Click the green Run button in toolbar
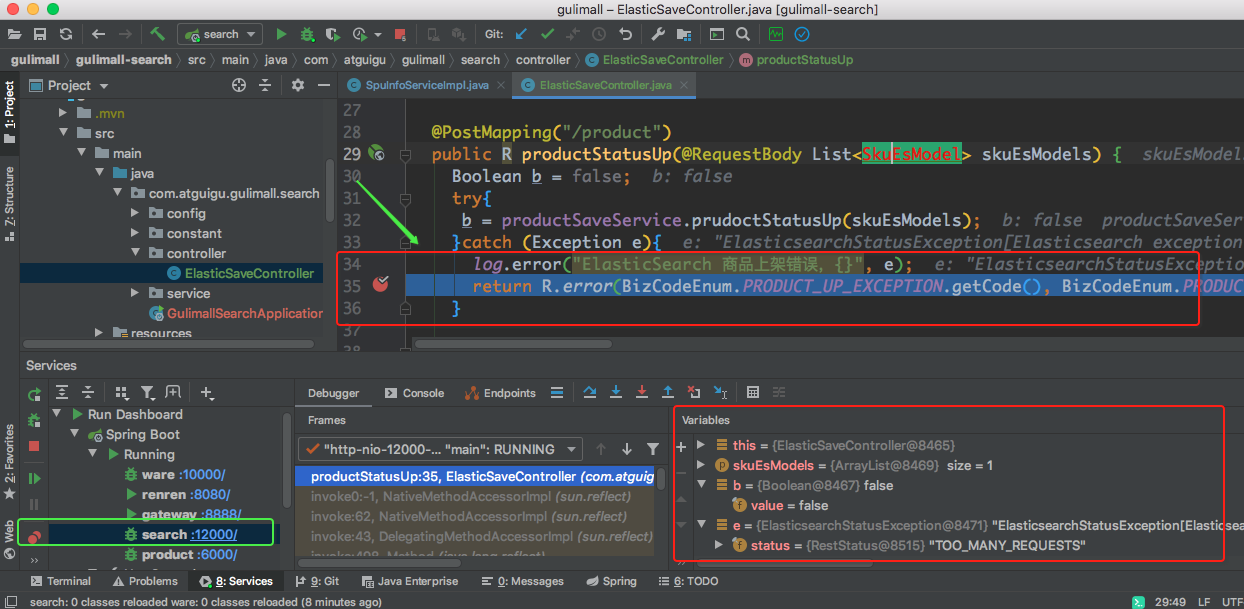 click(282, 34)
